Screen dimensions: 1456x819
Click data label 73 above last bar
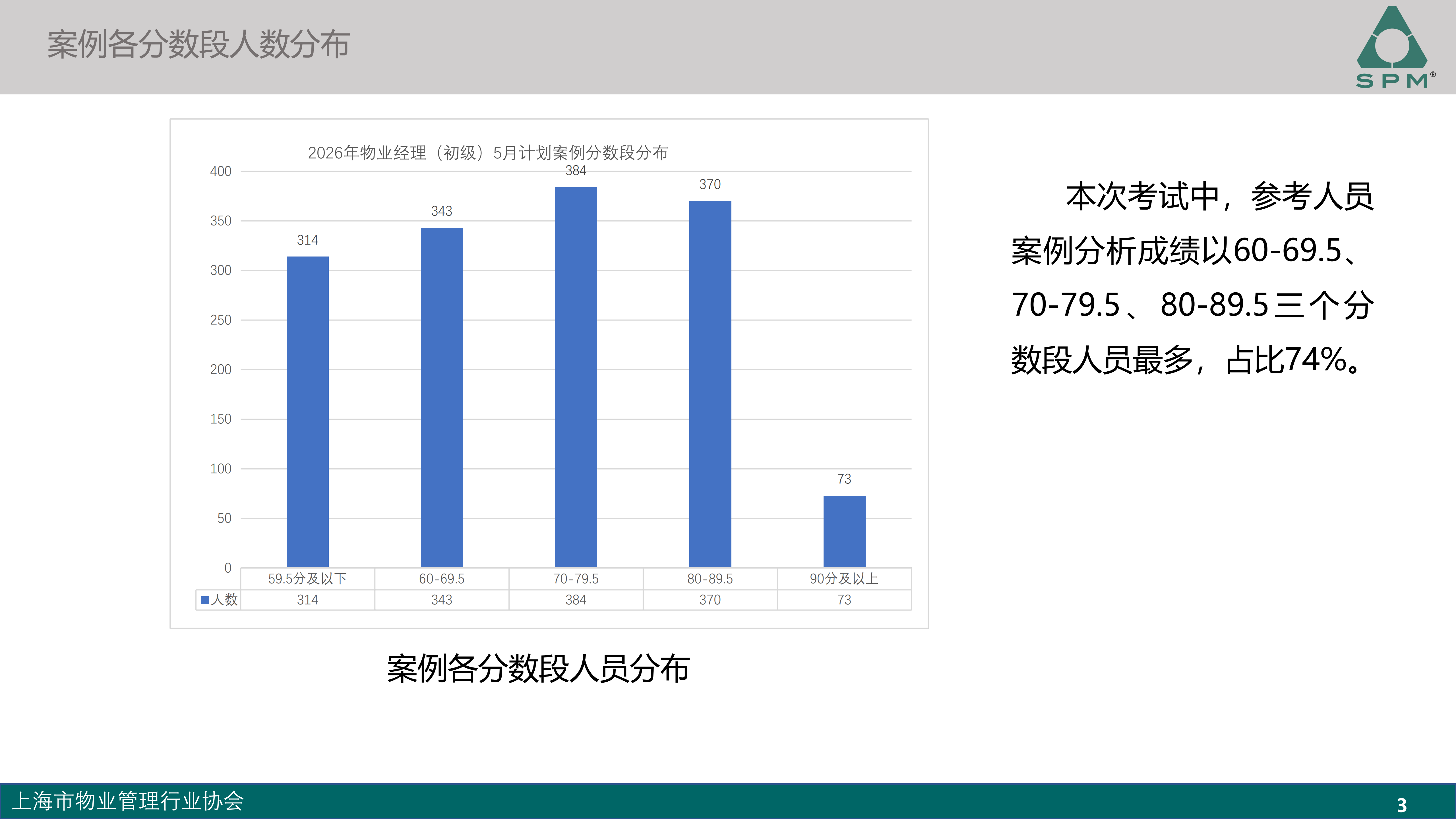pos(844,479)
